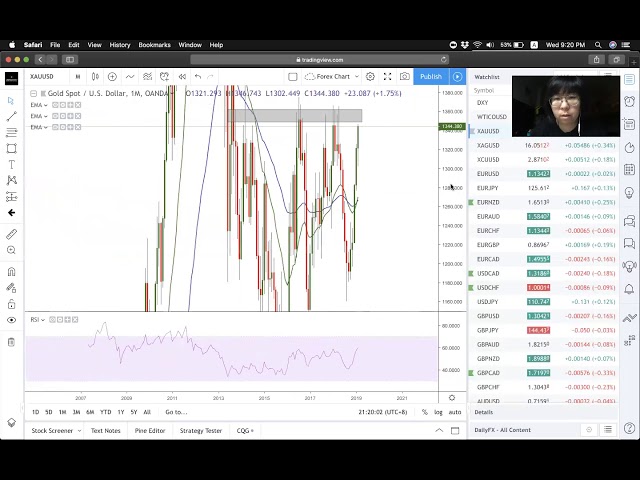This screenshot has width=640, height=480.
Task: Take chart snapshot with camera icon
Action: pyautogui.click(x=404, y=77)
